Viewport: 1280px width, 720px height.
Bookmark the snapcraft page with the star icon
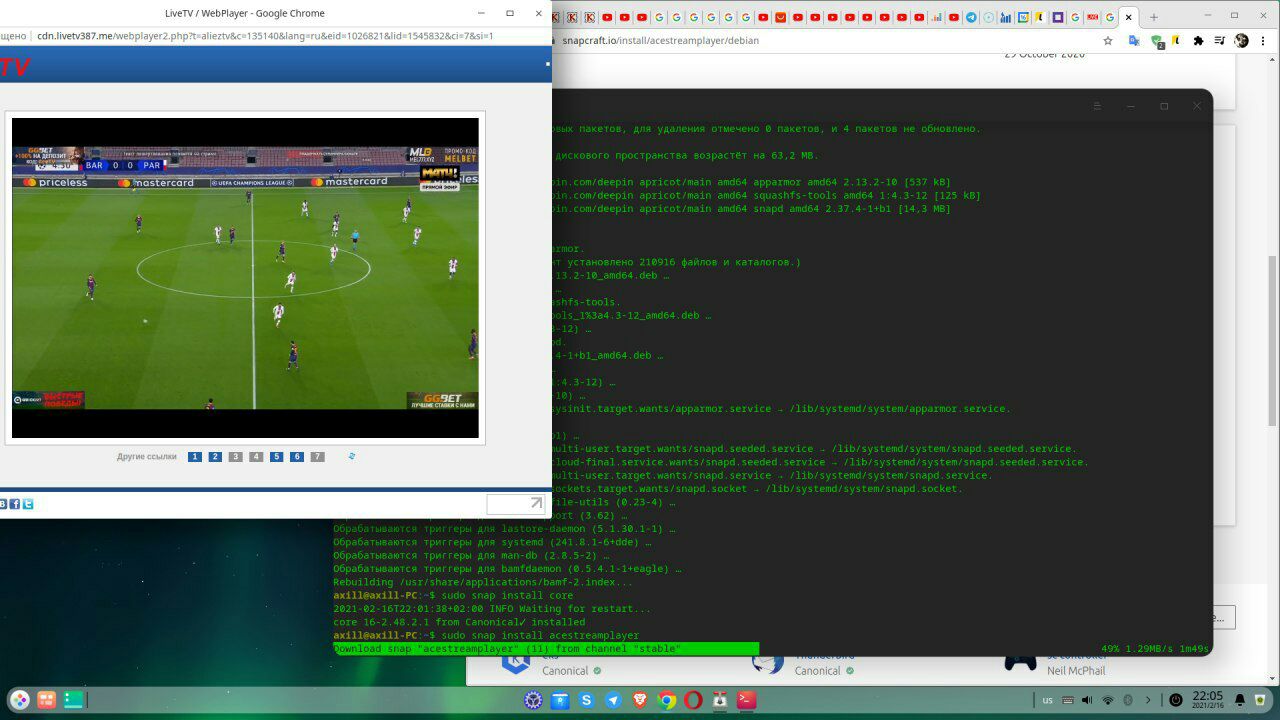click(1108, 41)
